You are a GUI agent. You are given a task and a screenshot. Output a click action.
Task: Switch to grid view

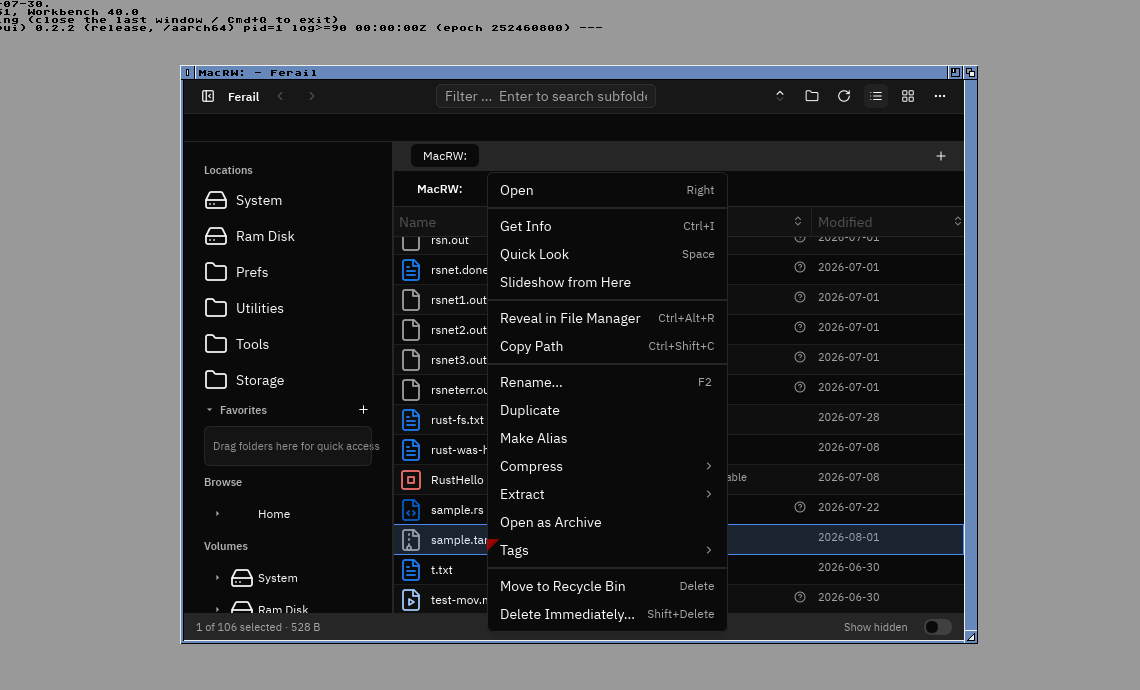[x=908, y=96]
